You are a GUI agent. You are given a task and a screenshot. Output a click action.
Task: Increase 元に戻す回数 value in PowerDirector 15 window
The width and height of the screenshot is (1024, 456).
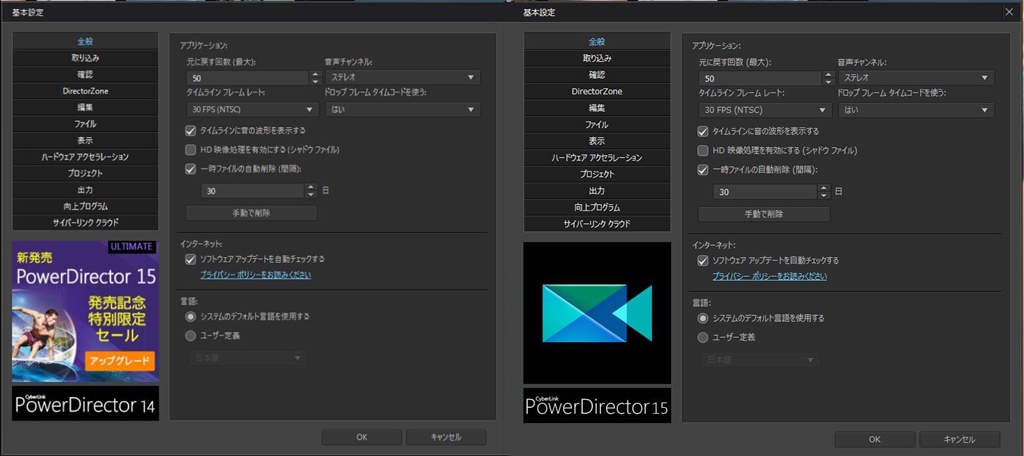pos(828,74)
